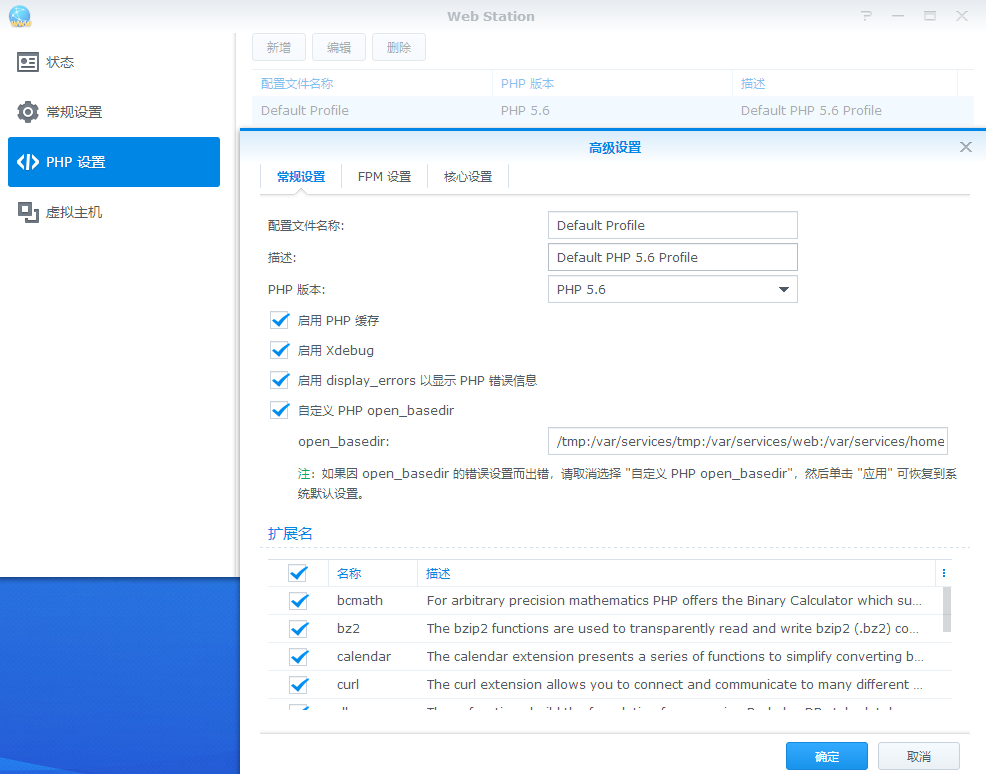Switch to the FPM 设置 tab

point(384,177)
